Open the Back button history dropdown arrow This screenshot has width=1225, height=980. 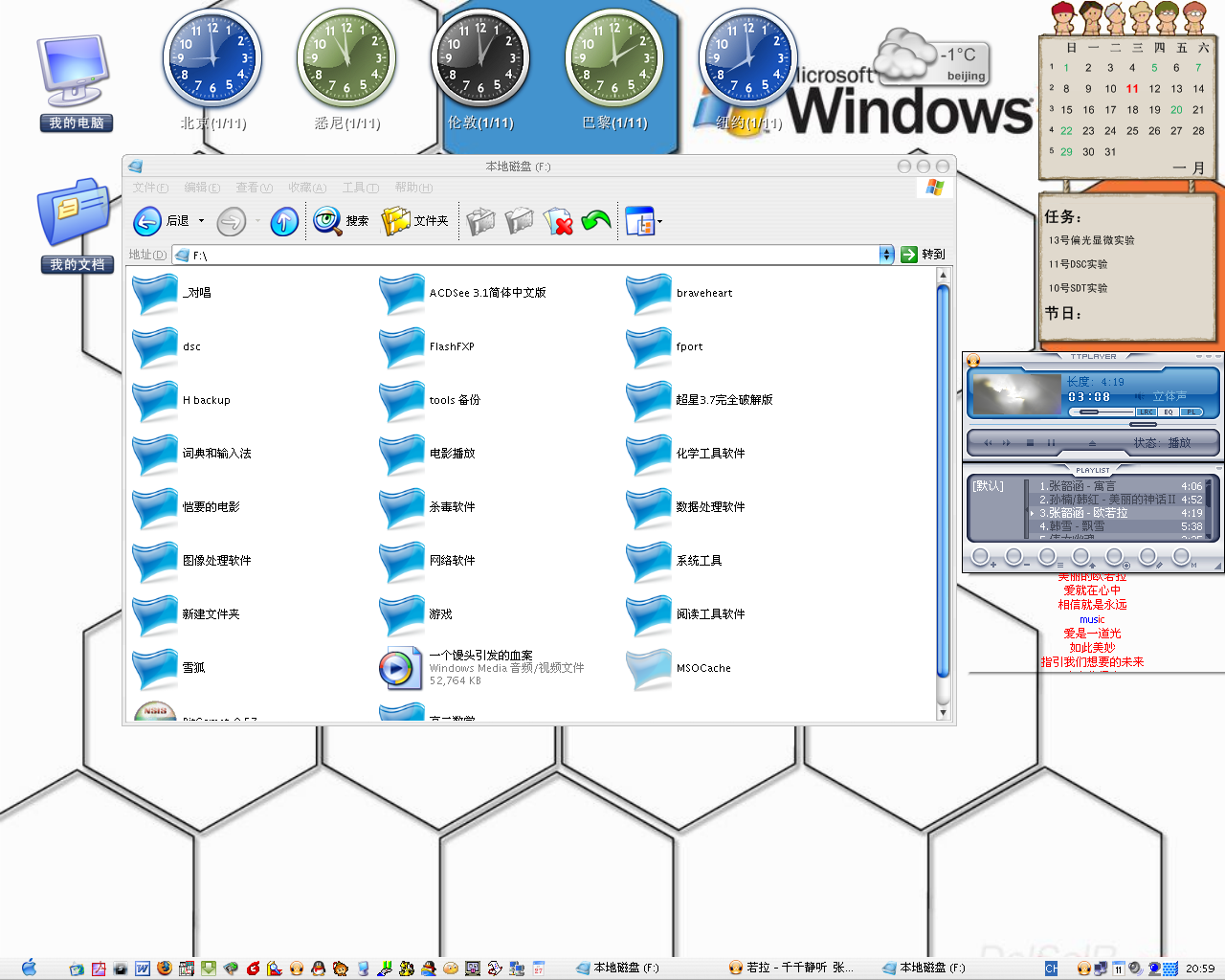(201, 221)
